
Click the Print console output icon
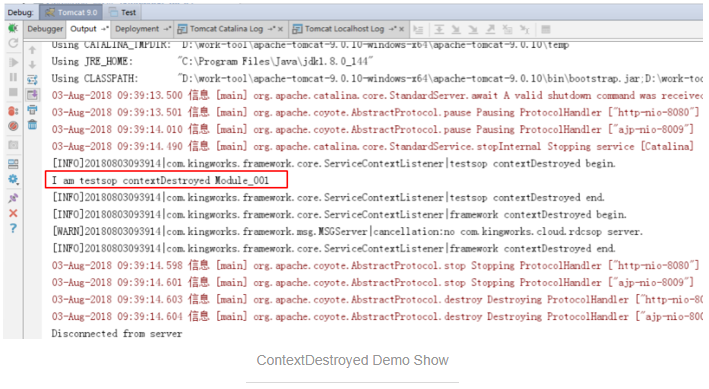pos(32,110)
